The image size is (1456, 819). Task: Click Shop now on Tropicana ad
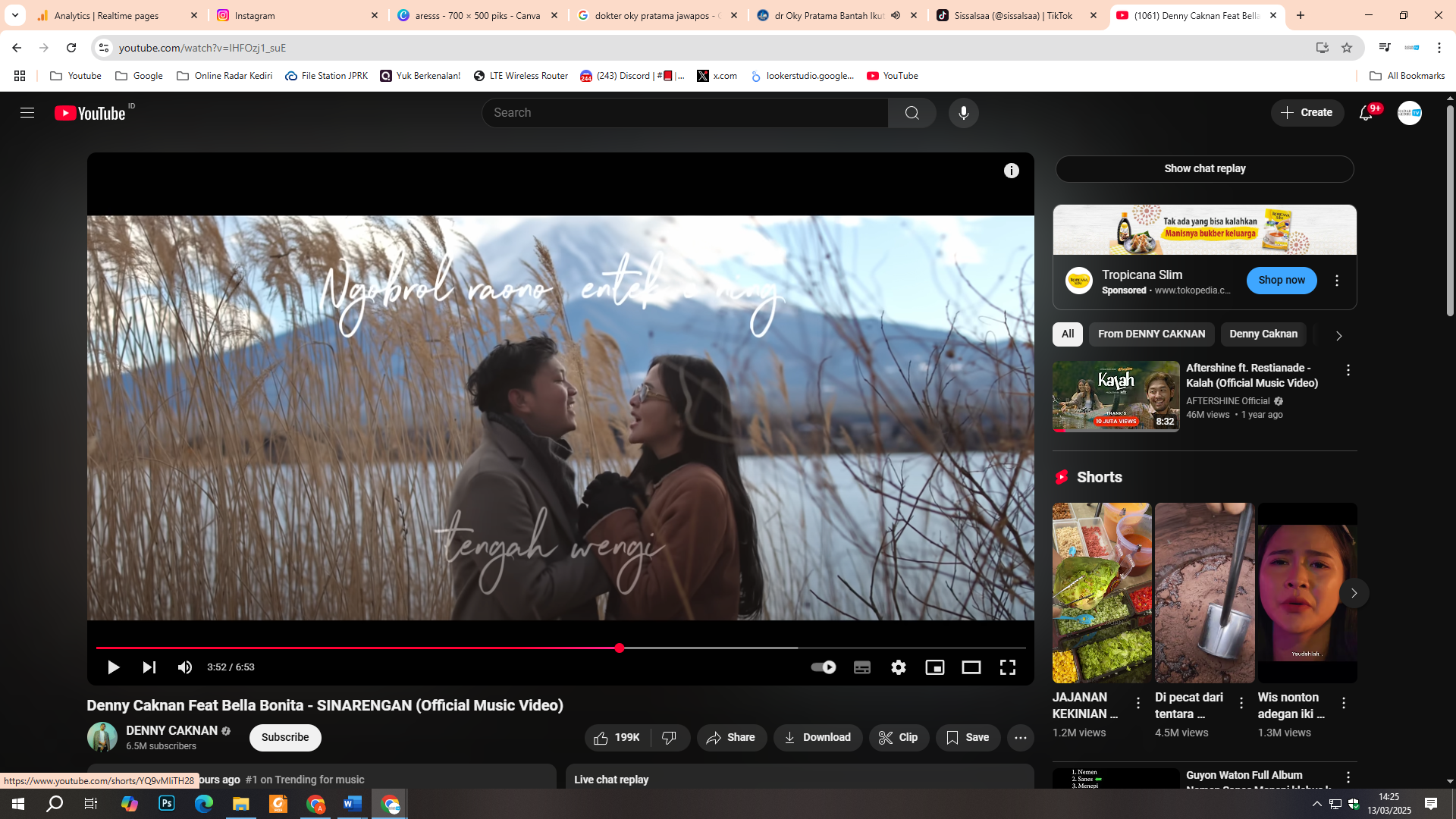1282,281
